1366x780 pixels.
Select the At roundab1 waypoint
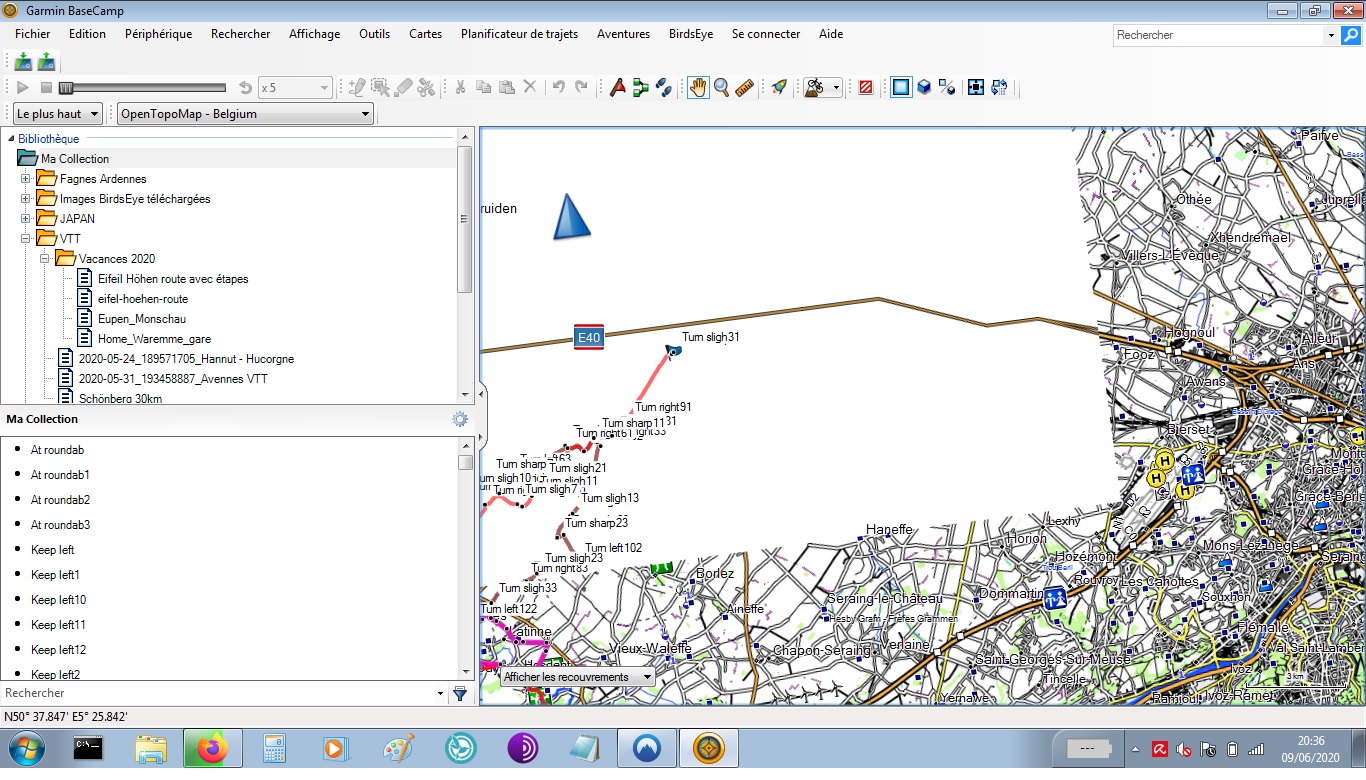(x=60, y=475)
